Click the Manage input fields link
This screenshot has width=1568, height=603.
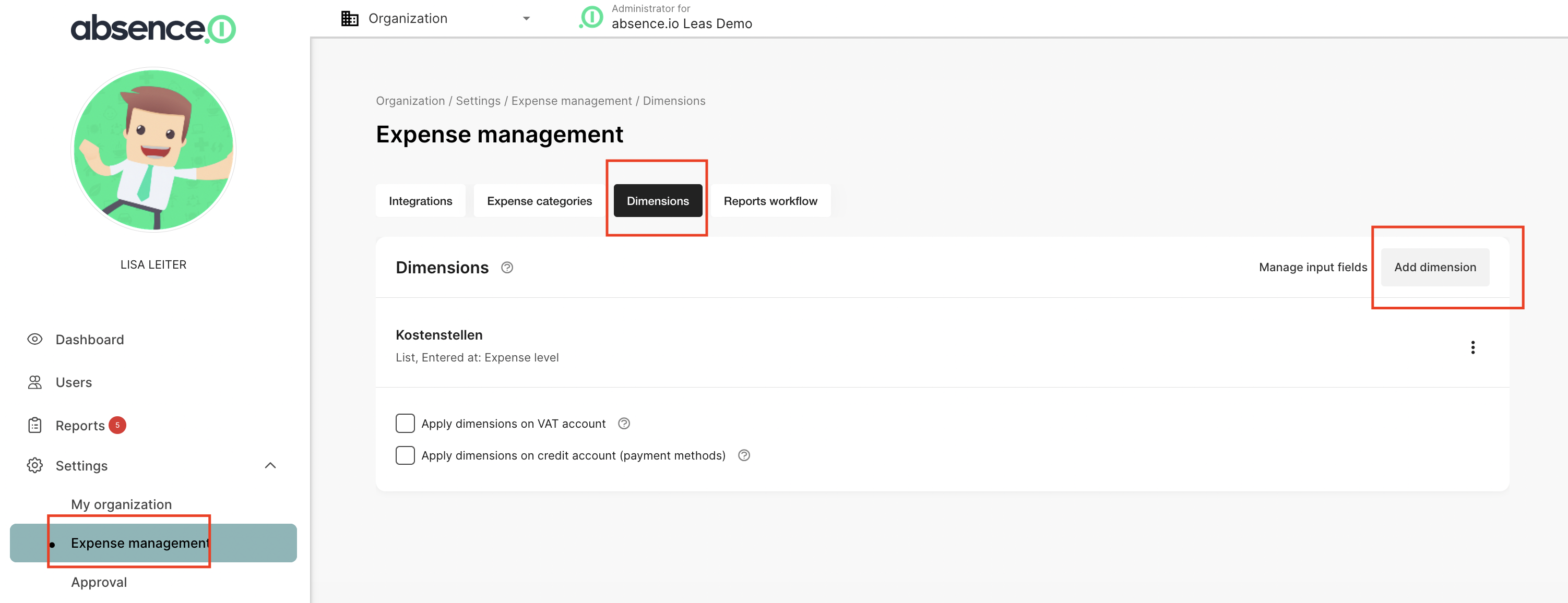(x=1312, y=267)
